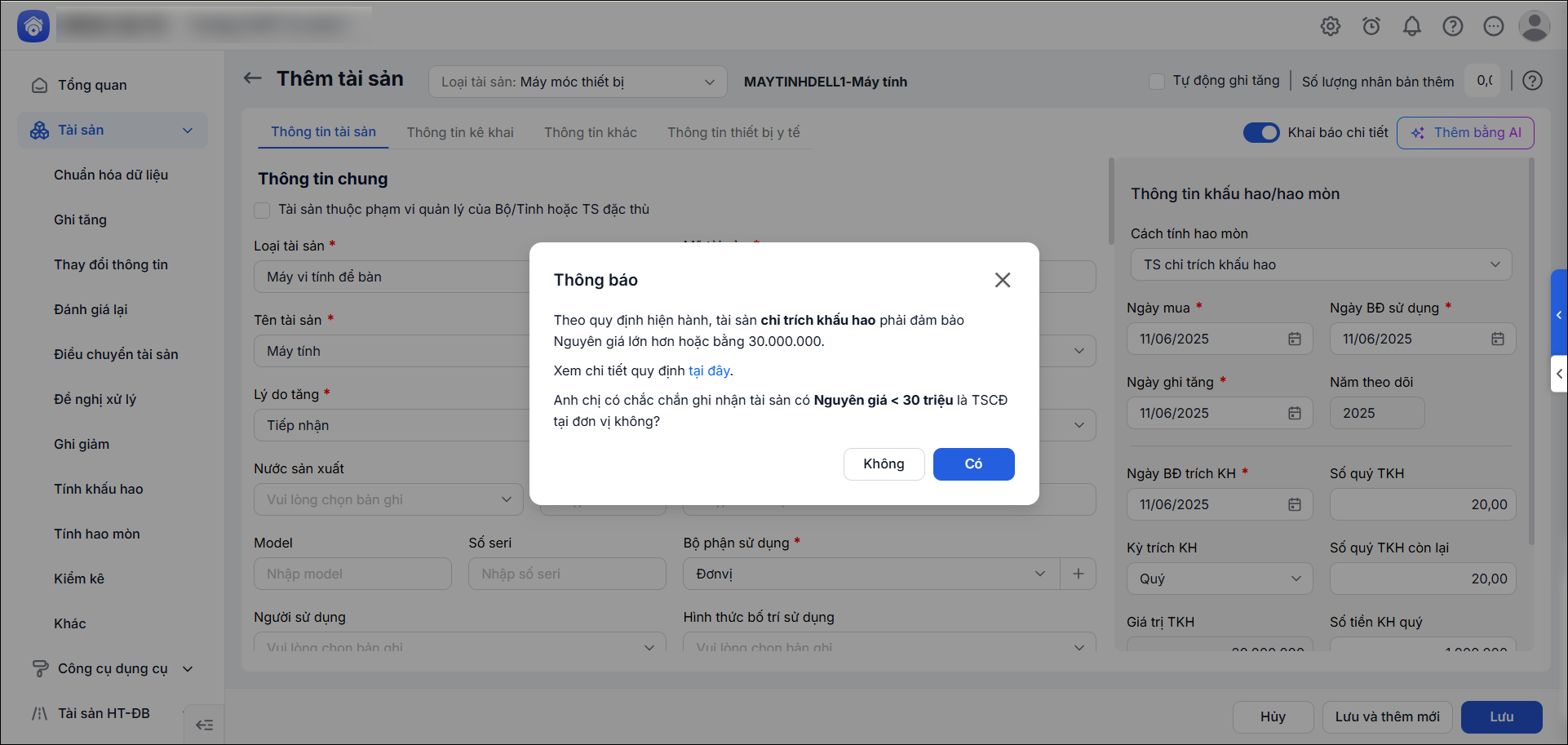Open calendar for Ngày ghi tăng
Image resolution: width=1568 pixels, height=745 pixels.
1295,413
